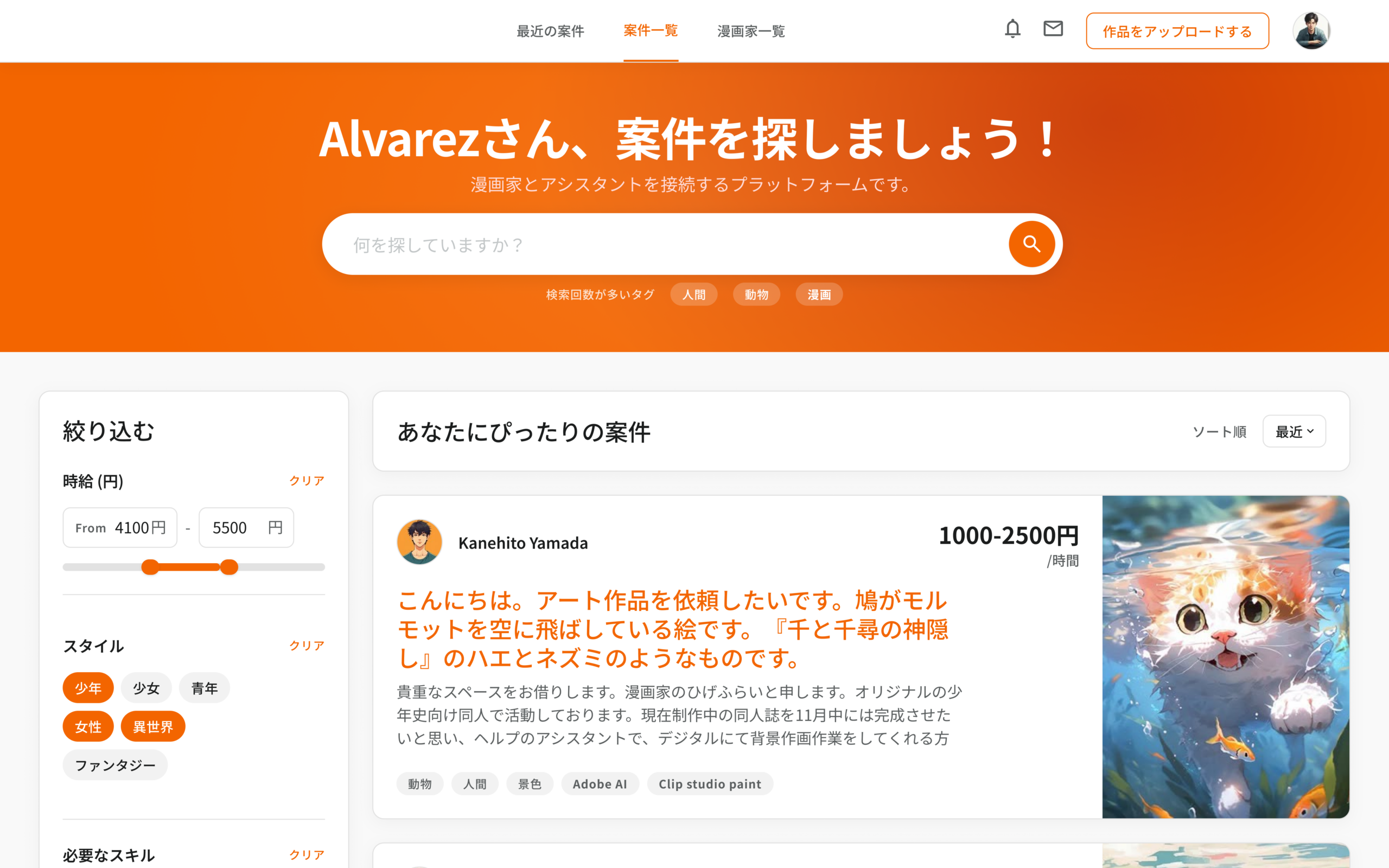Viewport: 1389px width, 868px height.
Task: Click the lower wage slider handle
Action: click(150, 567)
